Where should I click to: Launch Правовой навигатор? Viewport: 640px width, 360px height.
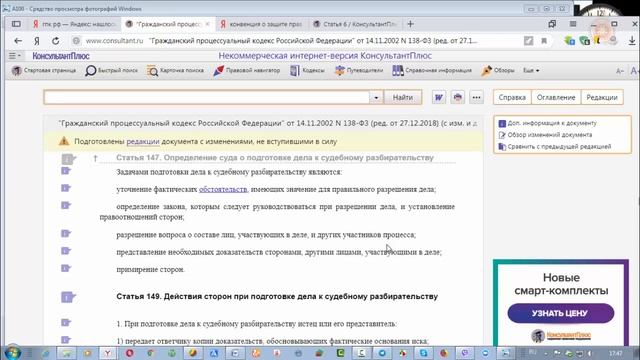coord(247,71)
